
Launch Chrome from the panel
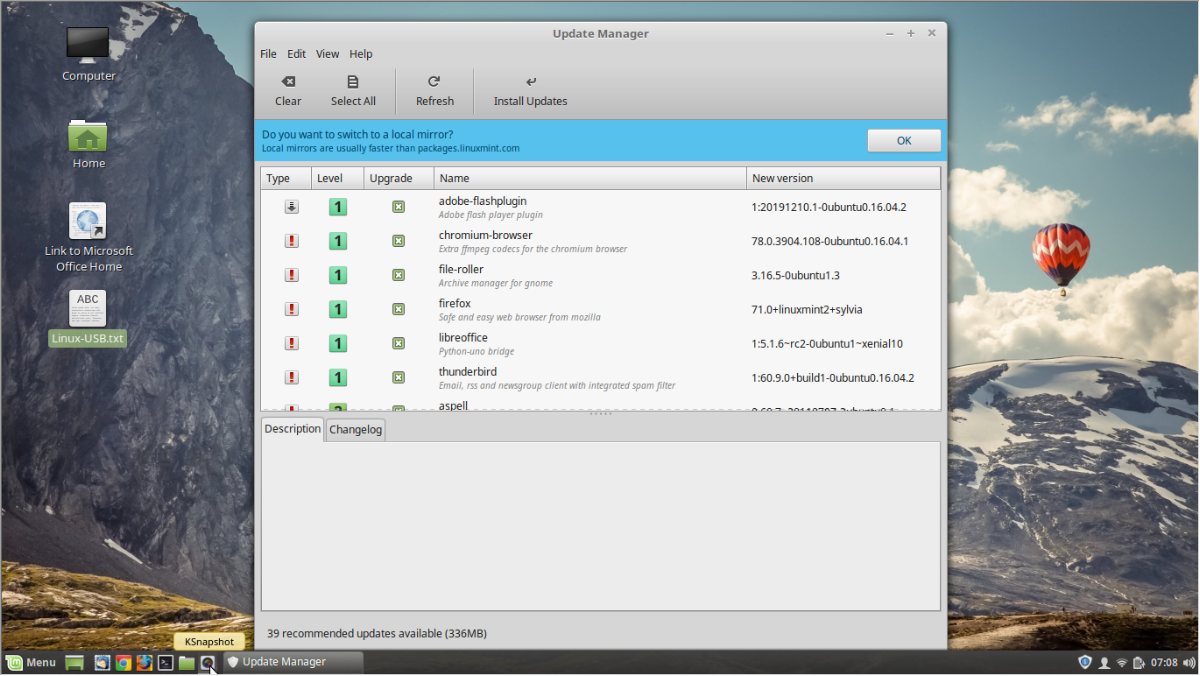(x=123, y=662)
